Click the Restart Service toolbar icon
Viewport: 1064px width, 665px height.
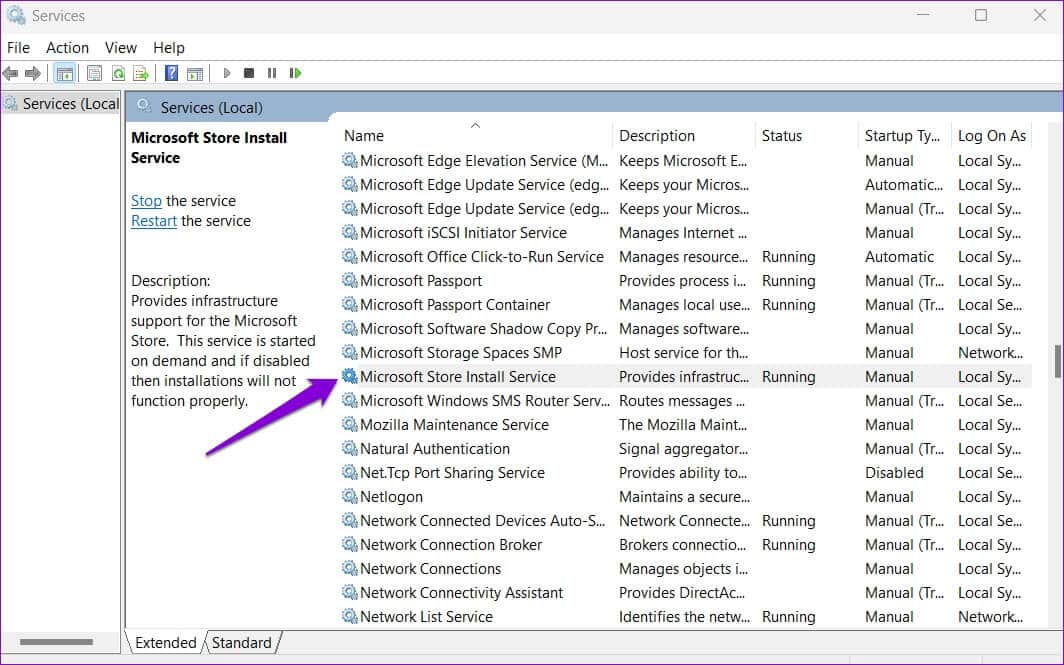[295, 73]
